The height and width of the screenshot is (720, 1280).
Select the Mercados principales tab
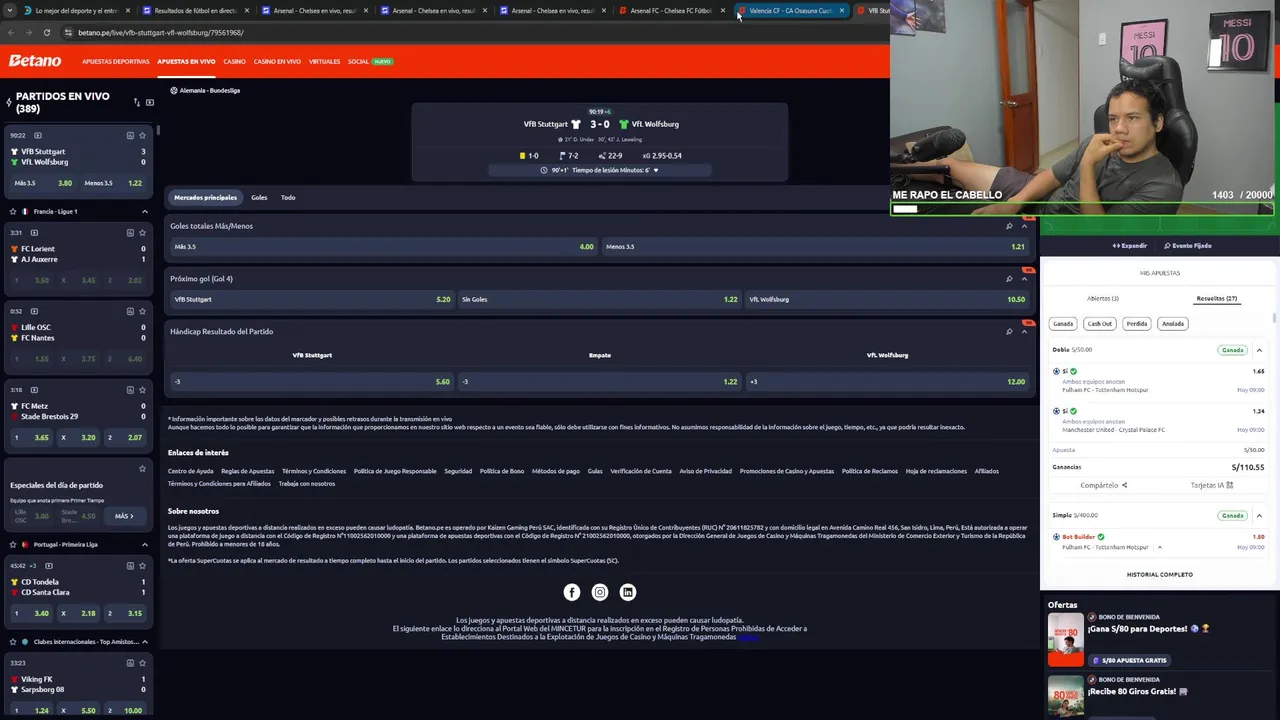pos(205,197)
